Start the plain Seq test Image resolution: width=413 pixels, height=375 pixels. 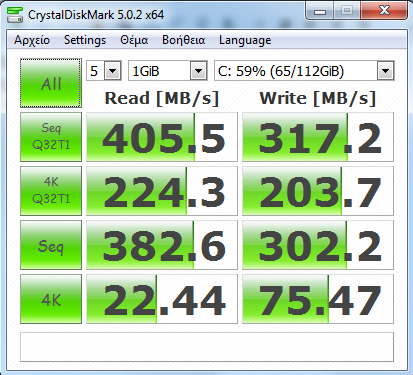click(x=51, y=245)
